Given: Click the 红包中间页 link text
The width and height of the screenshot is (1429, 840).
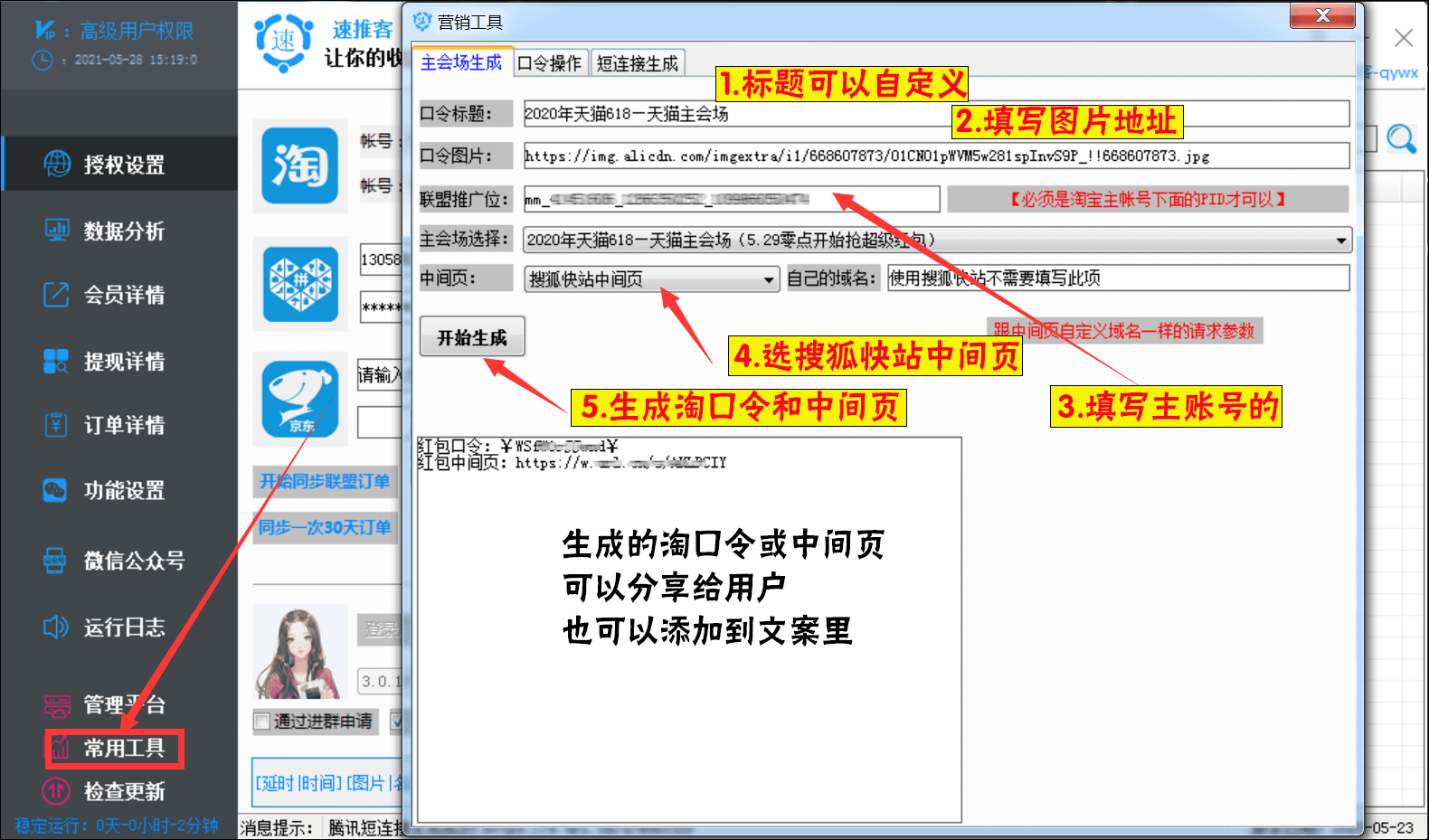Looking at the screenshot, I should [x=572, y=463].
